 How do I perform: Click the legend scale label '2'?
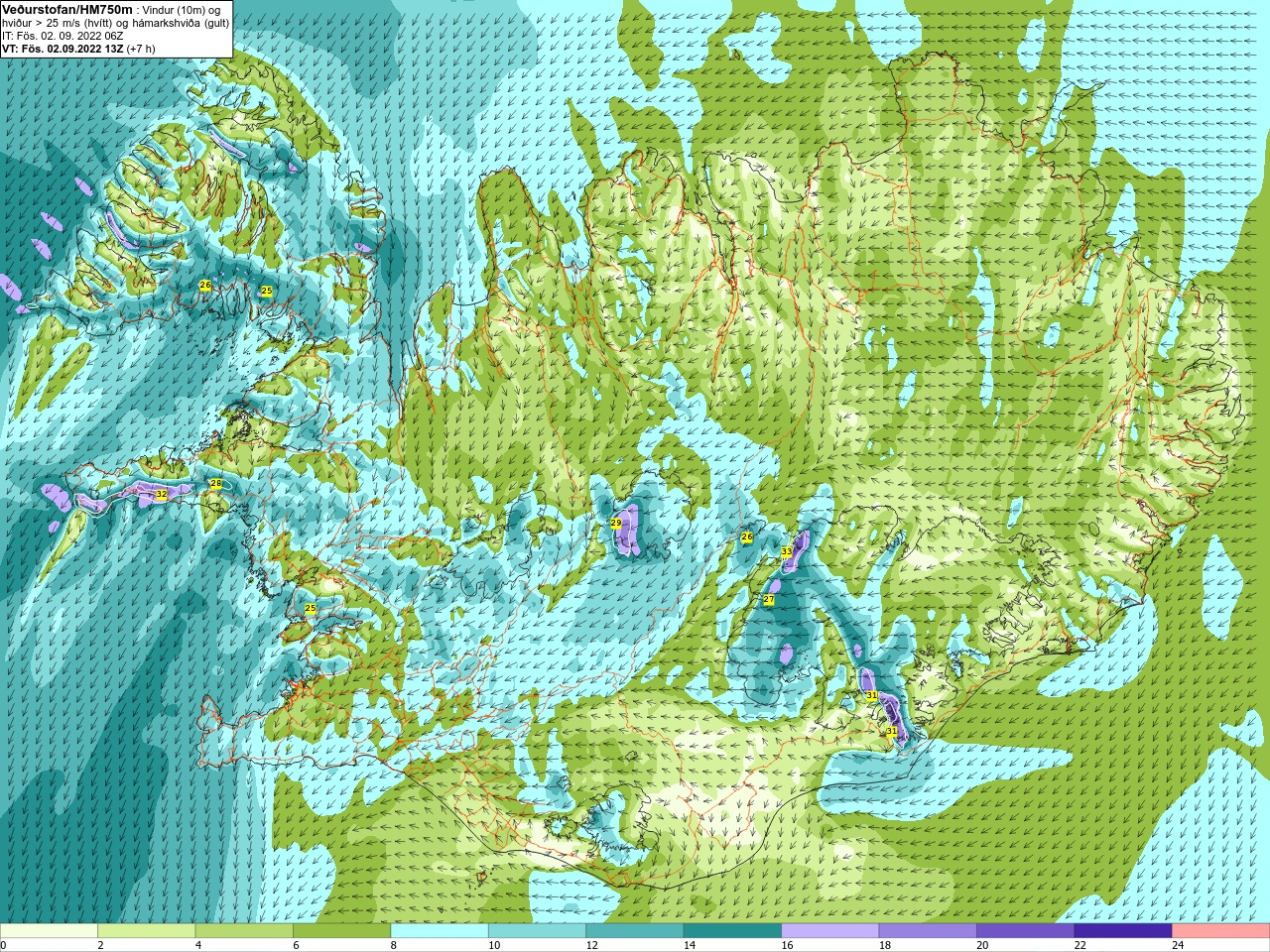[x=100, y=945]
